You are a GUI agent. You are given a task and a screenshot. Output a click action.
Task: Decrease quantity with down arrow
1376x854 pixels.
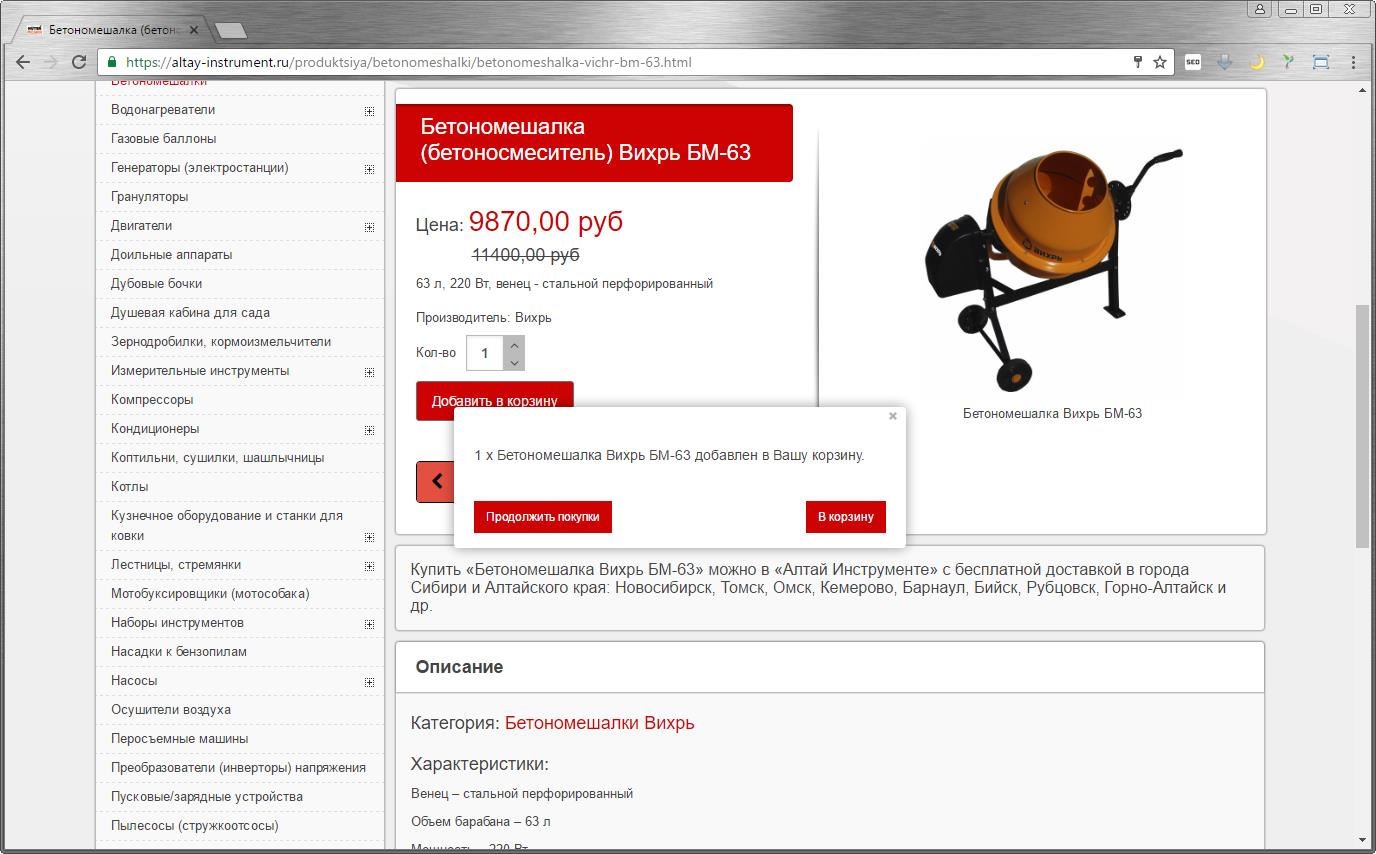(514, 362)
